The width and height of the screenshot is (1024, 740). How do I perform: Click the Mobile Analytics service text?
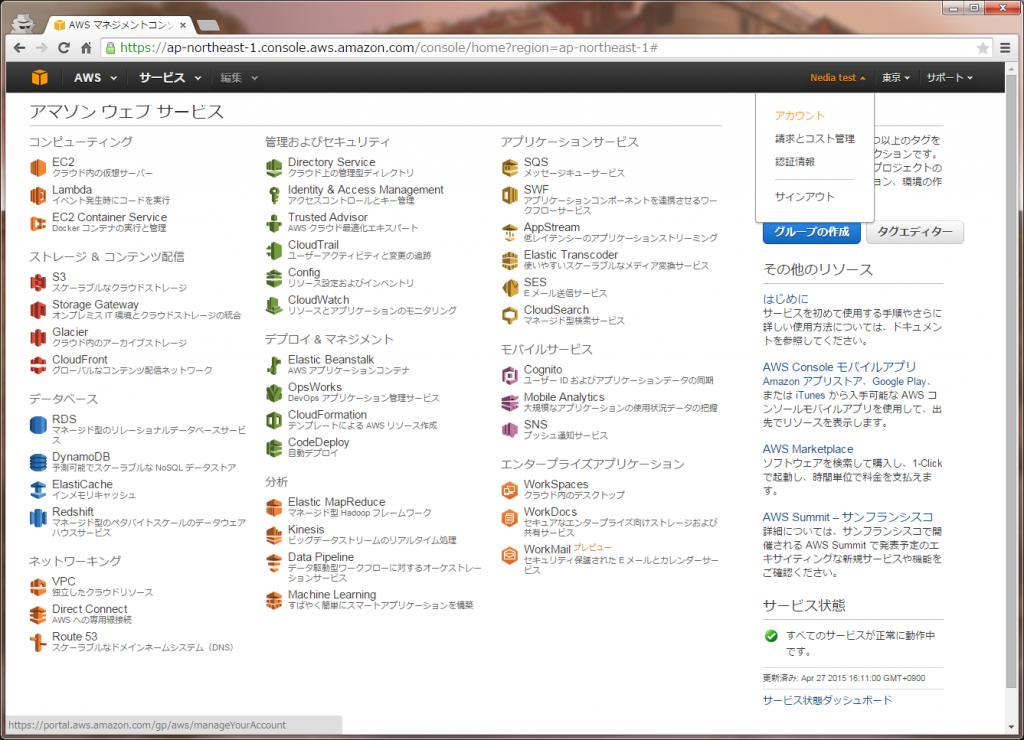pos(564,397)
